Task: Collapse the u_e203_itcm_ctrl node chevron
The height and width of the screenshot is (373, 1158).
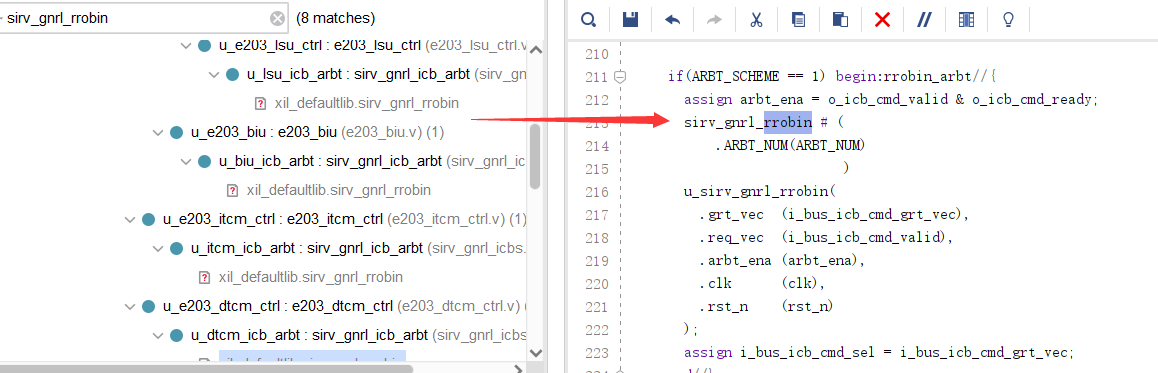Action: pyautogui.click(x=129, y=219)
